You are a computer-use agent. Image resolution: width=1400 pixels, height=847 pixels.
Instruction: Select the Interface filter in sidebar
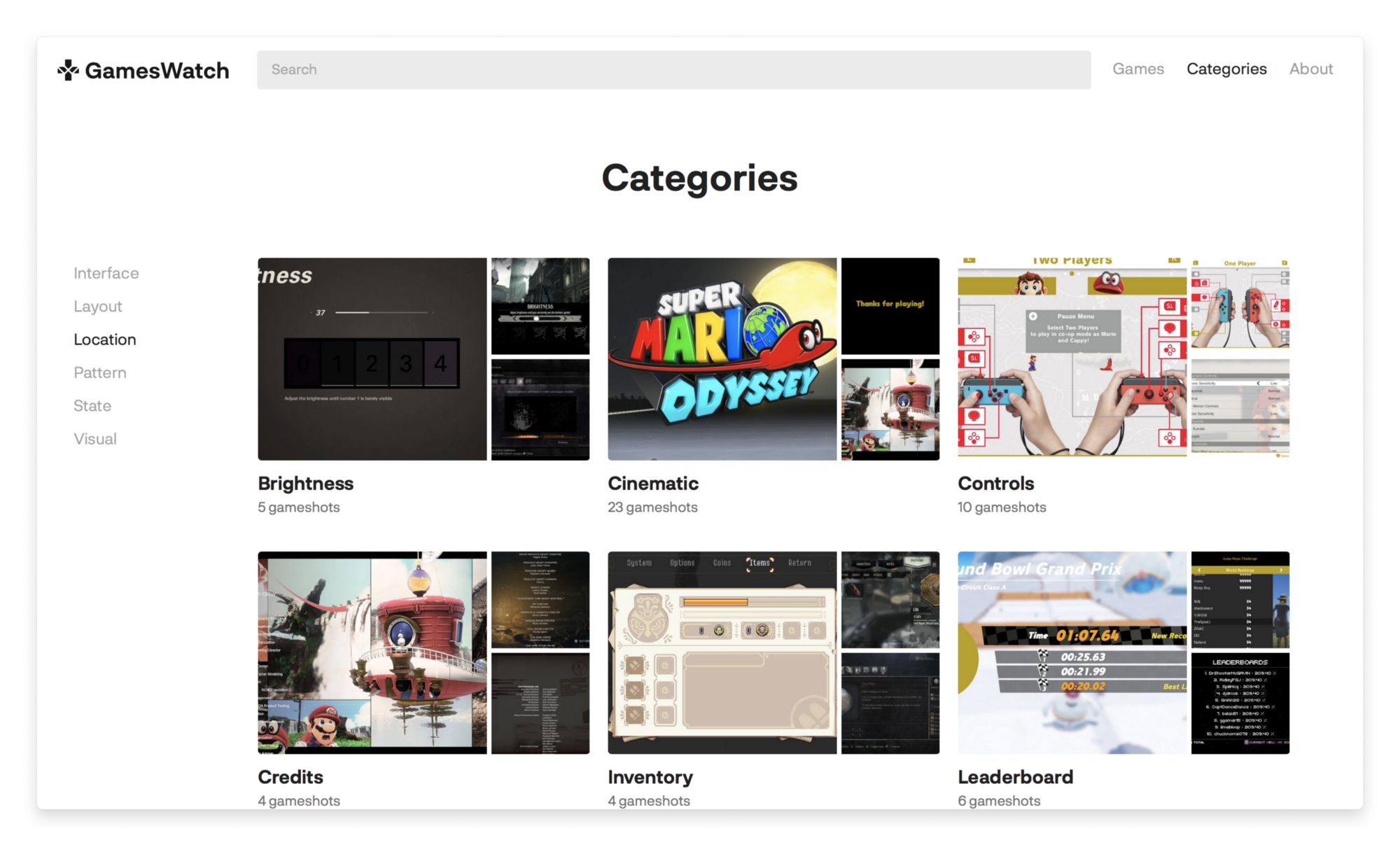point(106,273)
